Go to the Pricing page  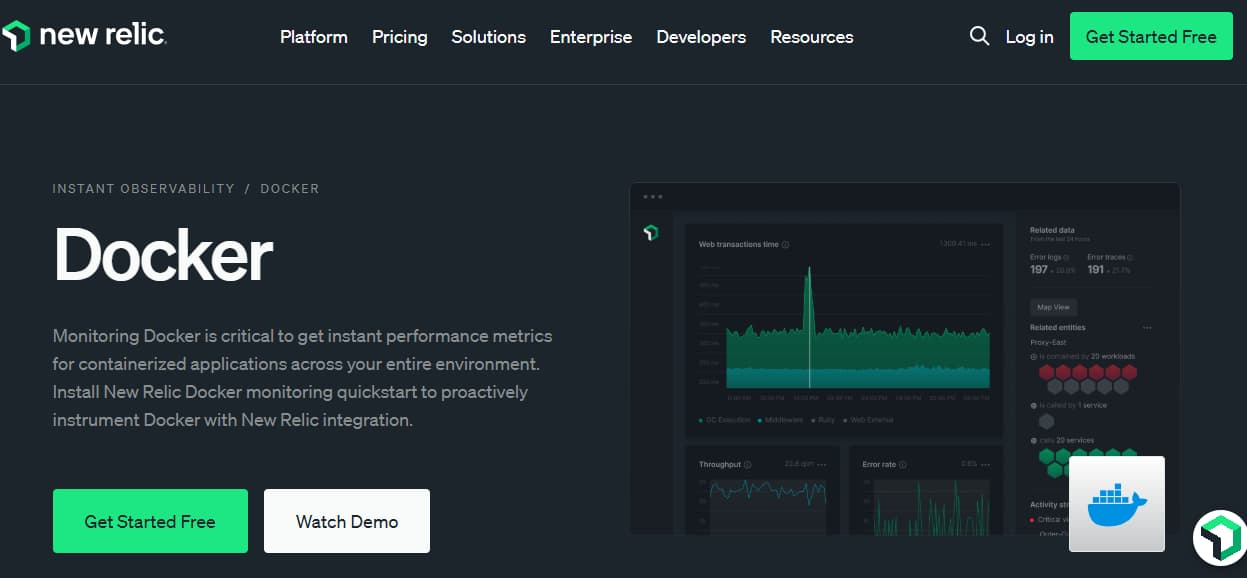(400, 37)
